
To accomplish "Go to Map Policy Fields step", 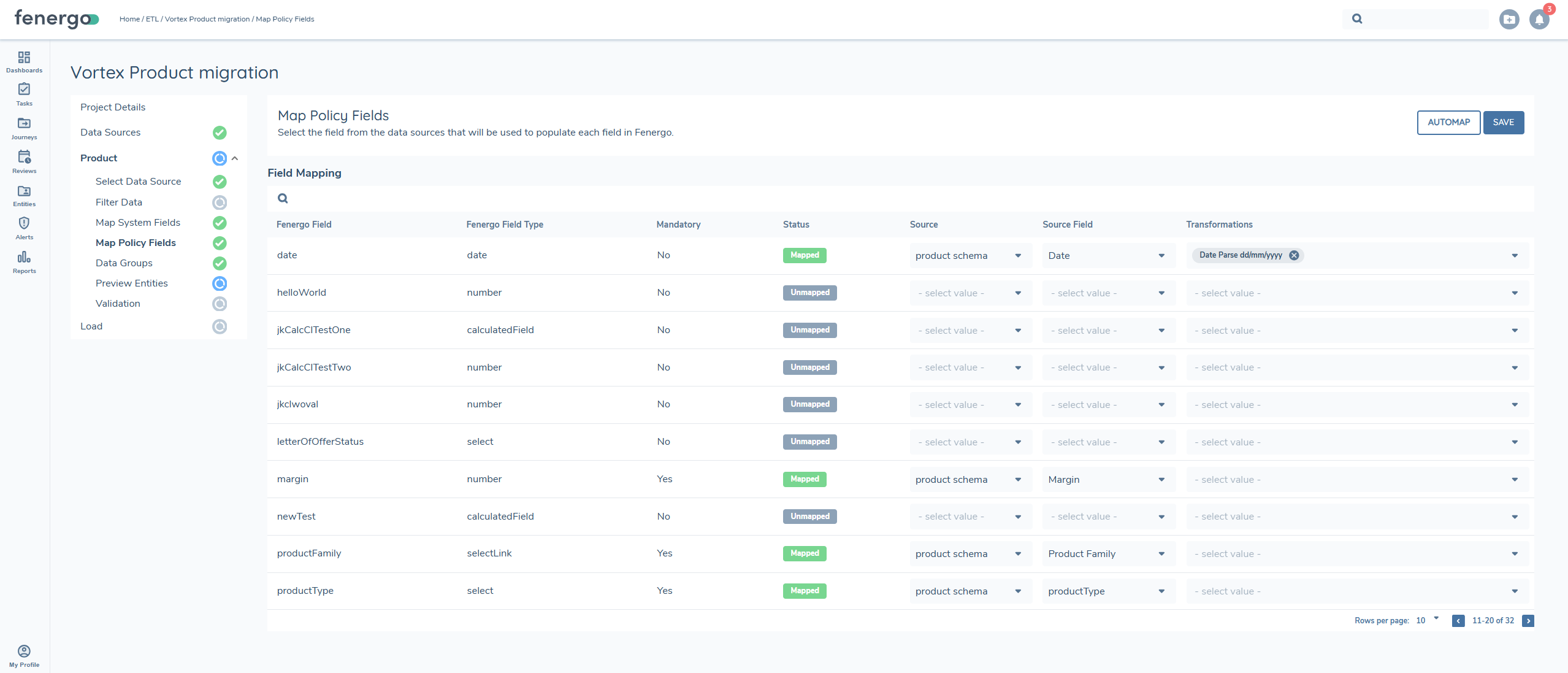I will [136, 242].
